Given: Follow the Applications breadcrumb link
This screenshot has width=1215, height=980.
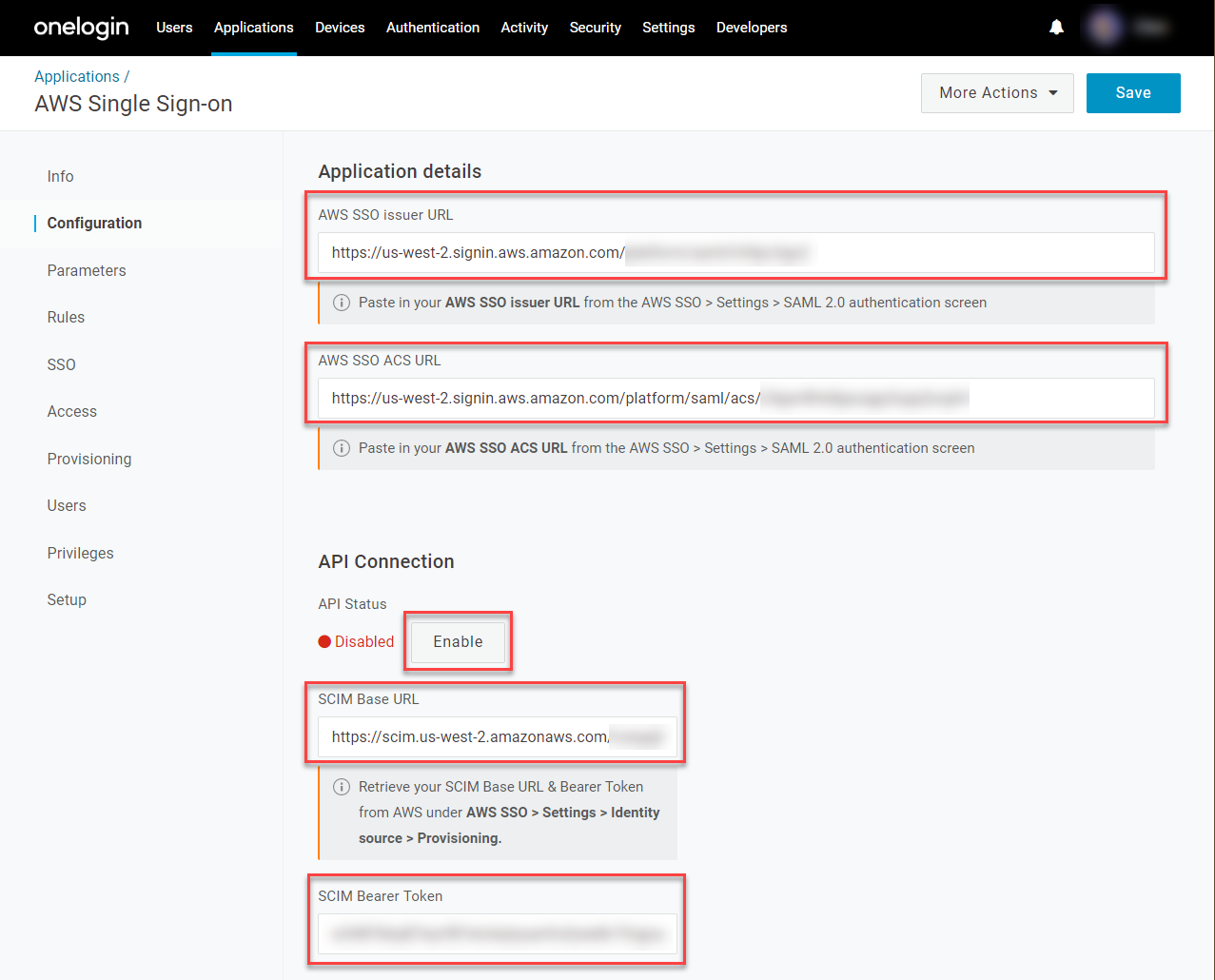Looking at the screenshot, I should click(x=76, y=76).
